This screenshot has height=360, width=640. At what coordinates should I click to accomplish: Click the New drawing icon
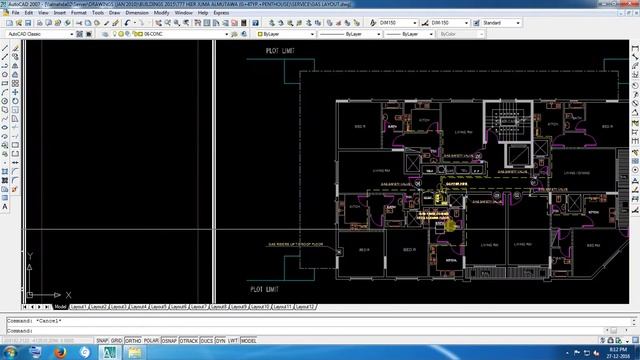9,23
